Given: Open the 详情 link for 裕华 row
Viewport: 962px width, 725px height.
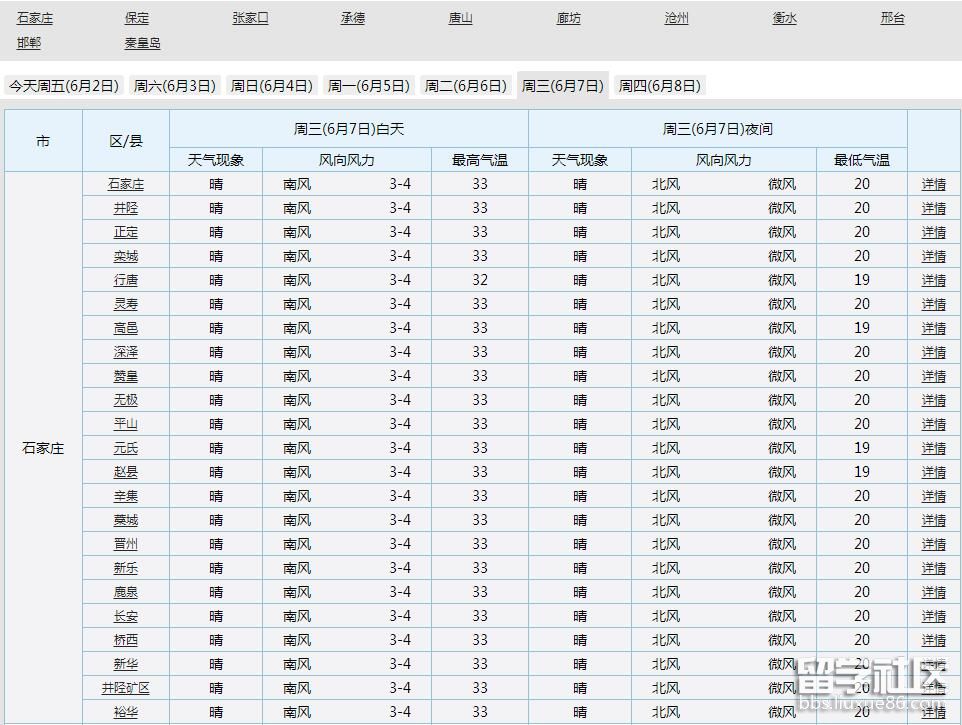Looking at the screenshot, I should point(933,712).
